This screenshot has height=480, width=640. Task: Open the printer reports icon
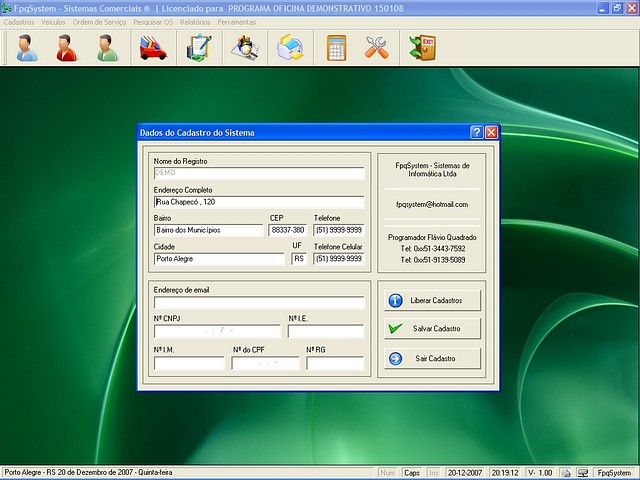pyautogui.click(x=291, y=48)
